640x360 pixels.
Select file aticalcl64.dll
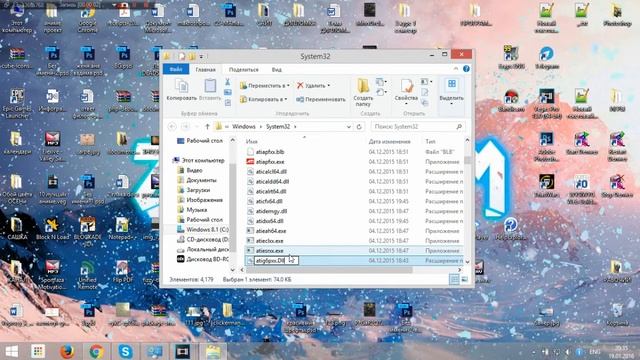pos(271,172)
